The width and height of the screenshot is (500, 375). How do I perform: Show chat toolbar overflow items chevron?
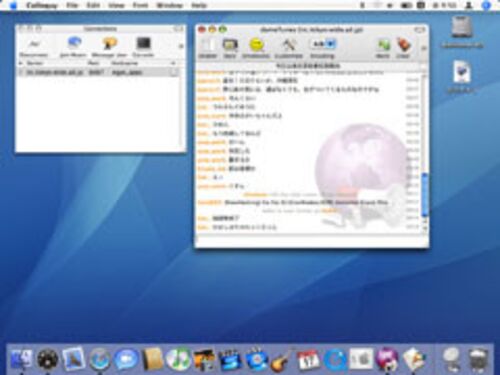(423, 48)
